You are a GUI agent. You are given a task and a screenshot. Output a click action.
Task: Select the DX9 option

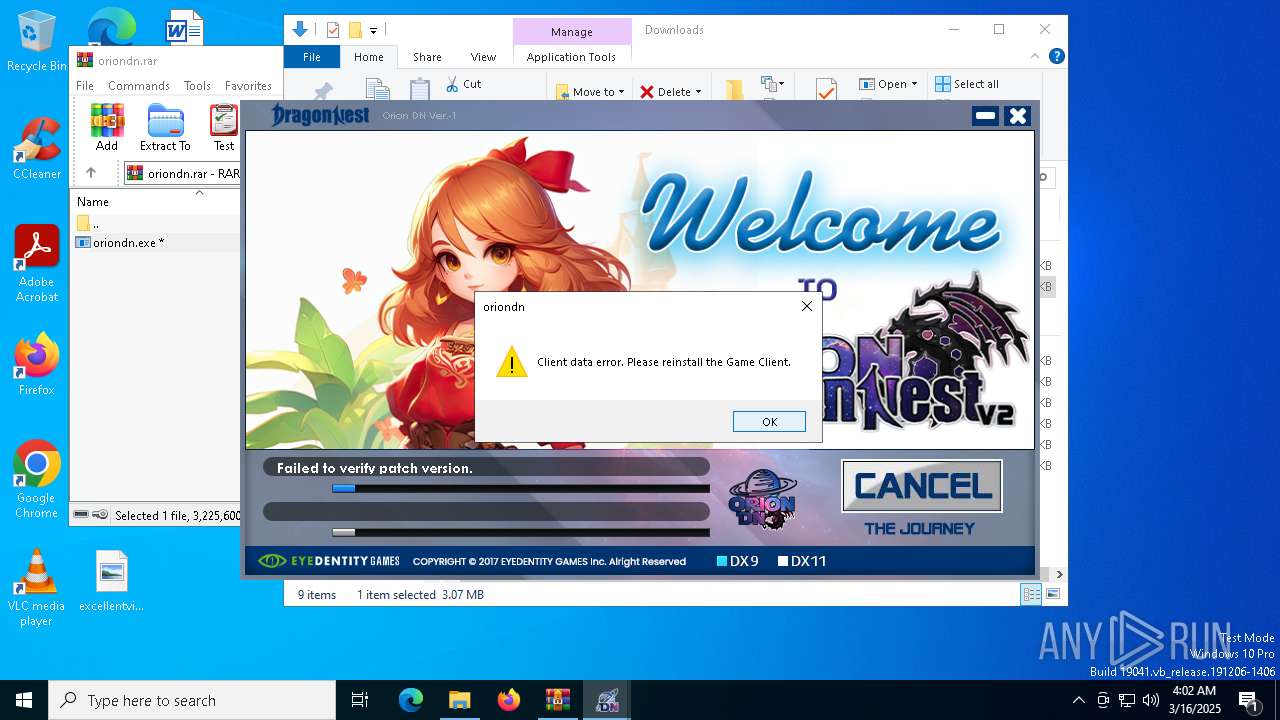[x=738, y=561]
